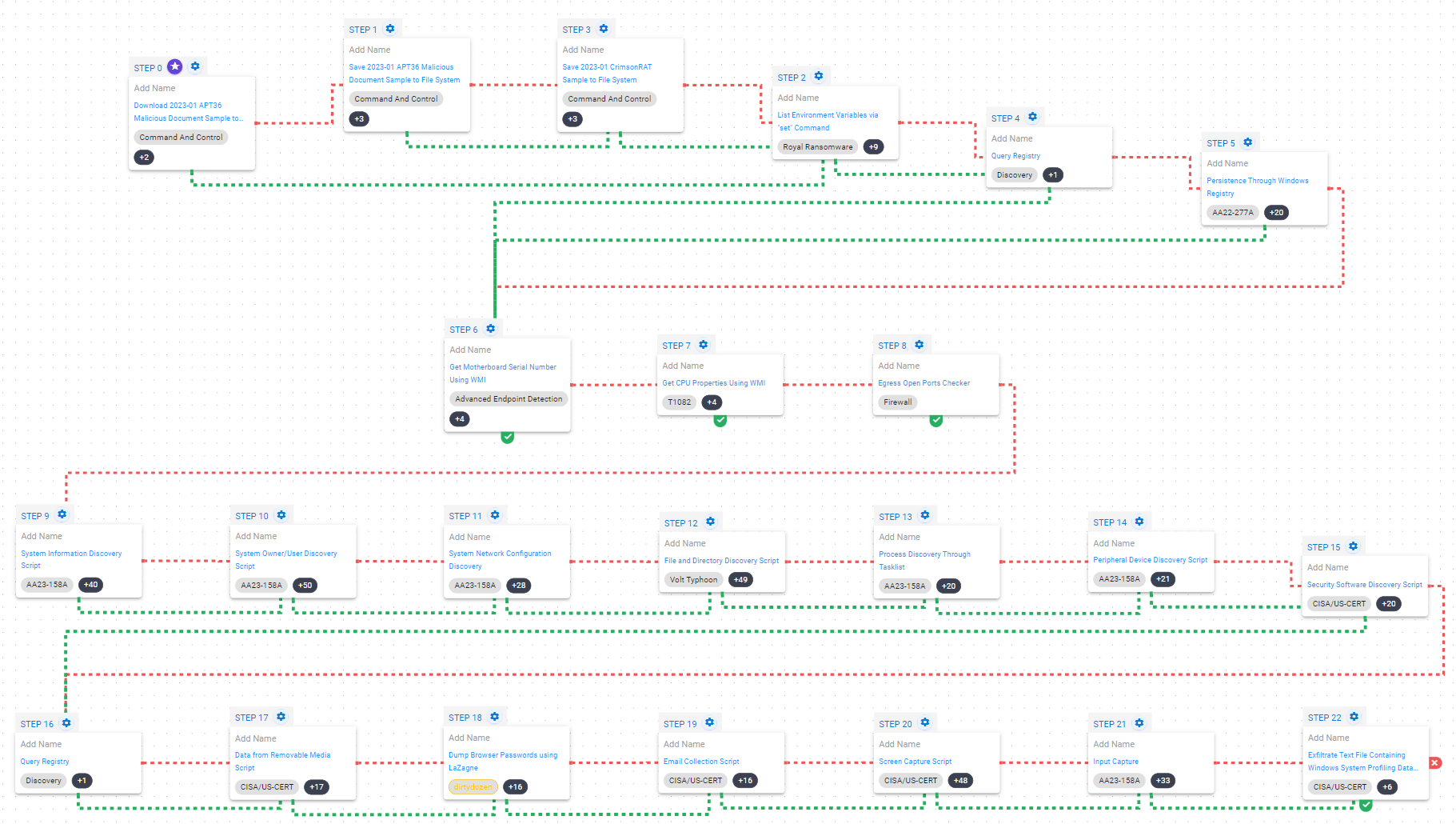Expand the +49 tags on Step 12
This screenshot has width=1456, height=824.
click(741, 580)
